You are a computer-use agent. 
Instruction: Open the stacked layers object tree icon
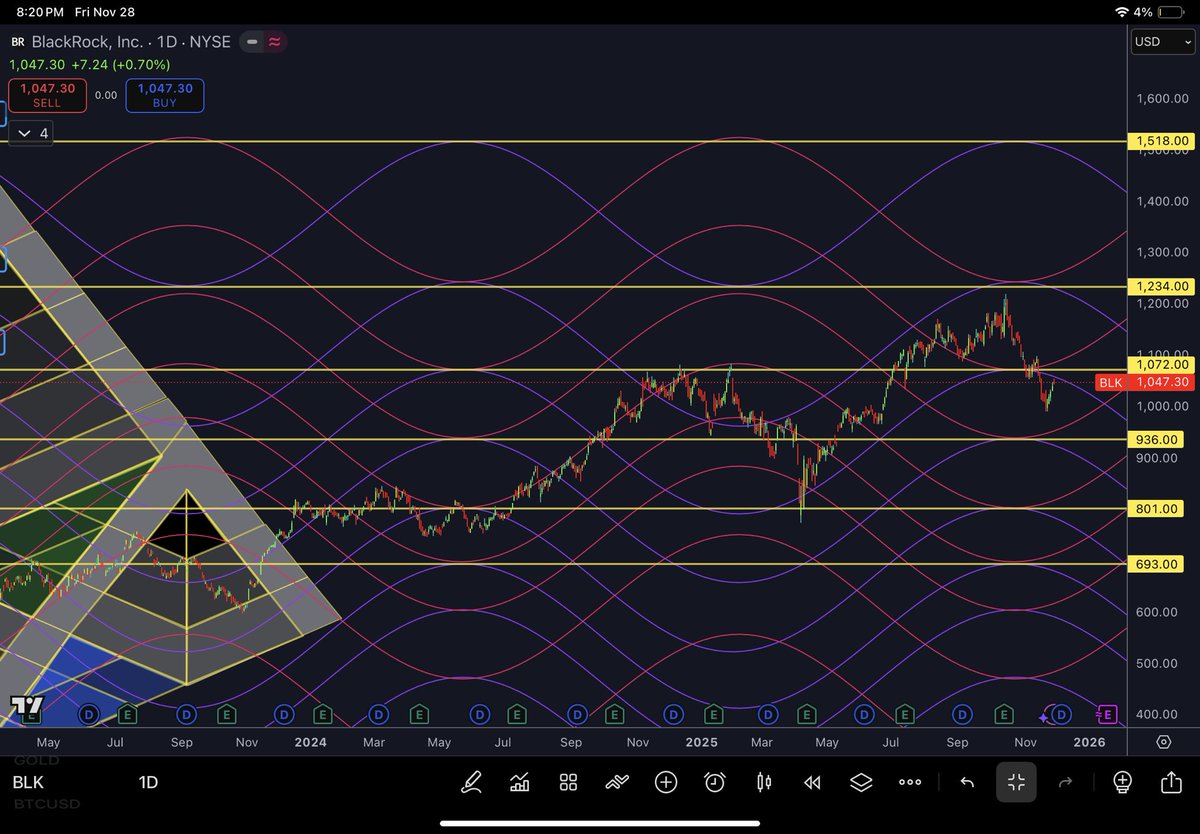(861, 782)
